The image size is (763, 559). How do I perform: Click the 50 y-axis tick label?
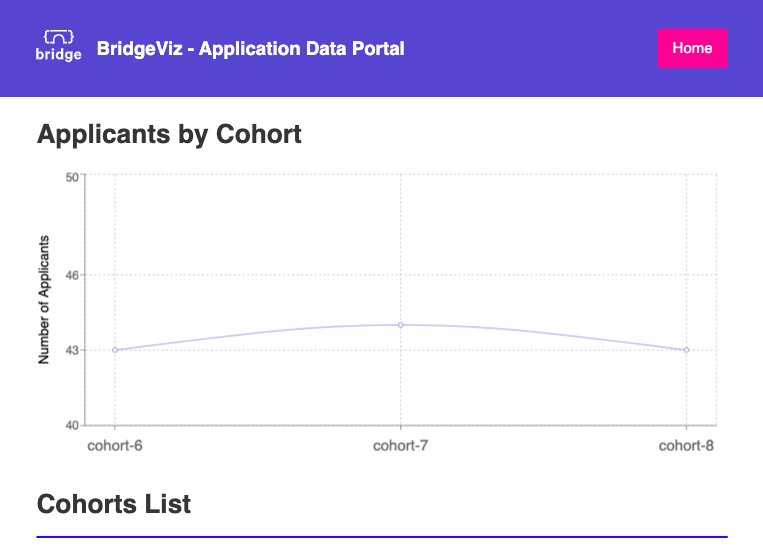click(x=72, y=177)
